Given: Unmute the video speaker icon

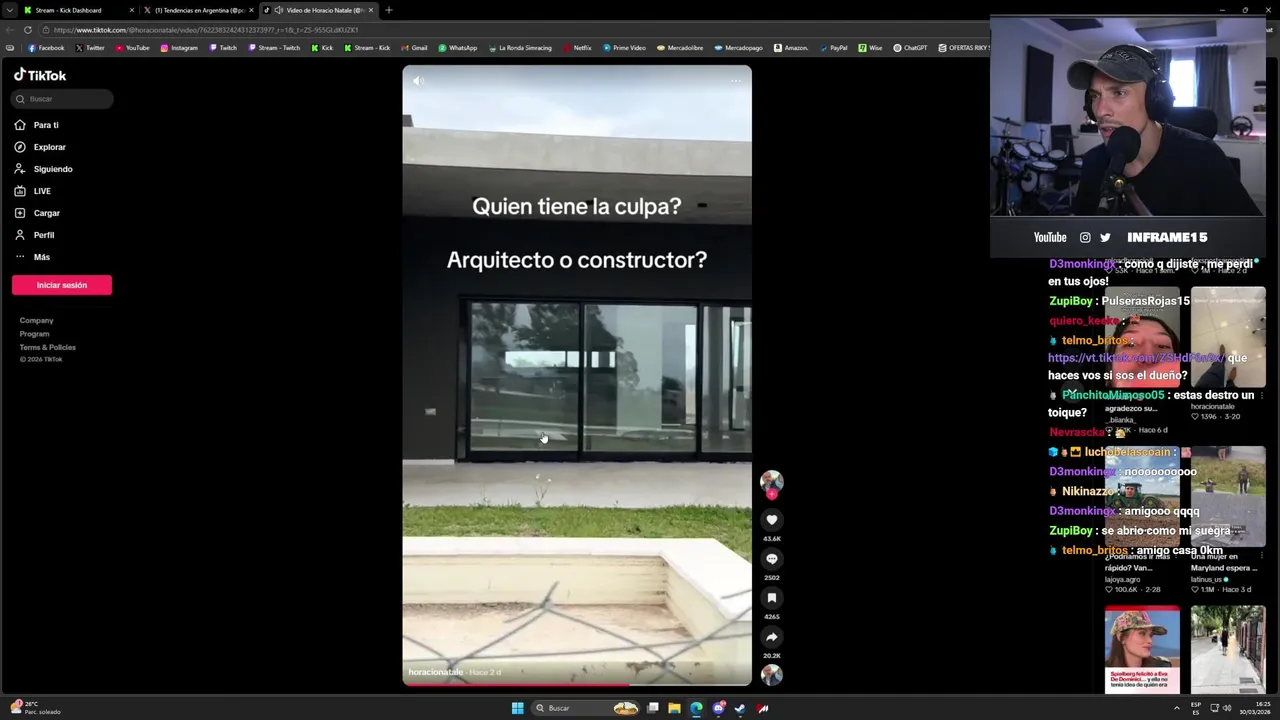Looking at the screenshot, I should (x=418, y=81).
